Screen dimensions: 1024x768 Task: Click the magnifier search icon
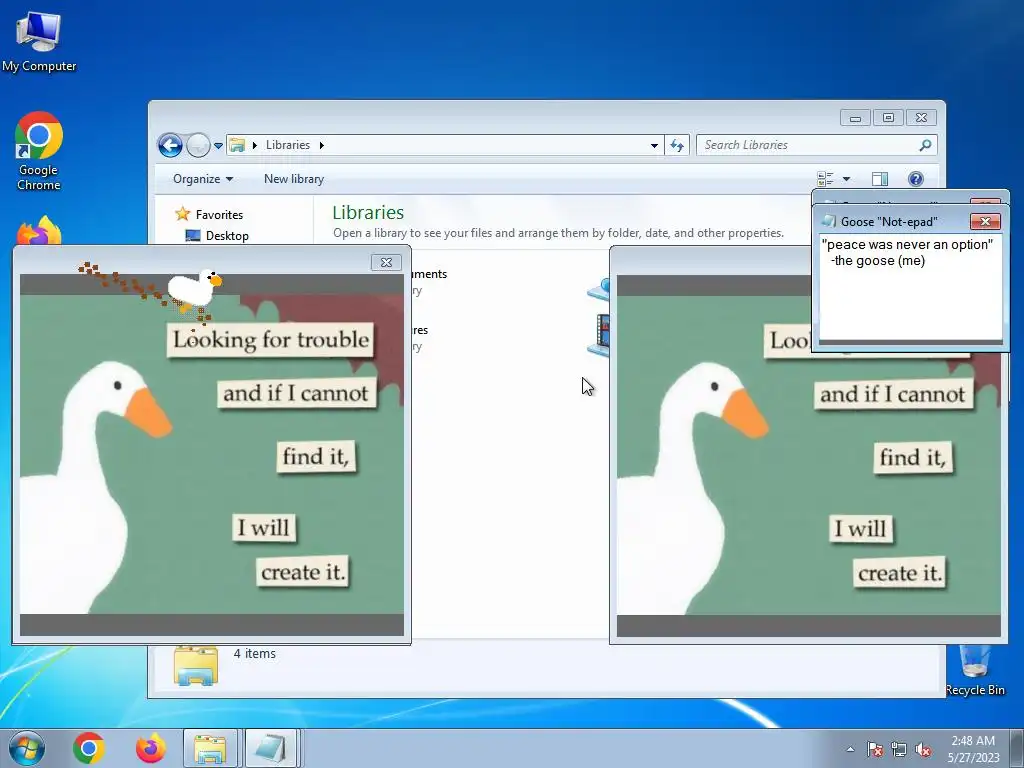point(925,145)
